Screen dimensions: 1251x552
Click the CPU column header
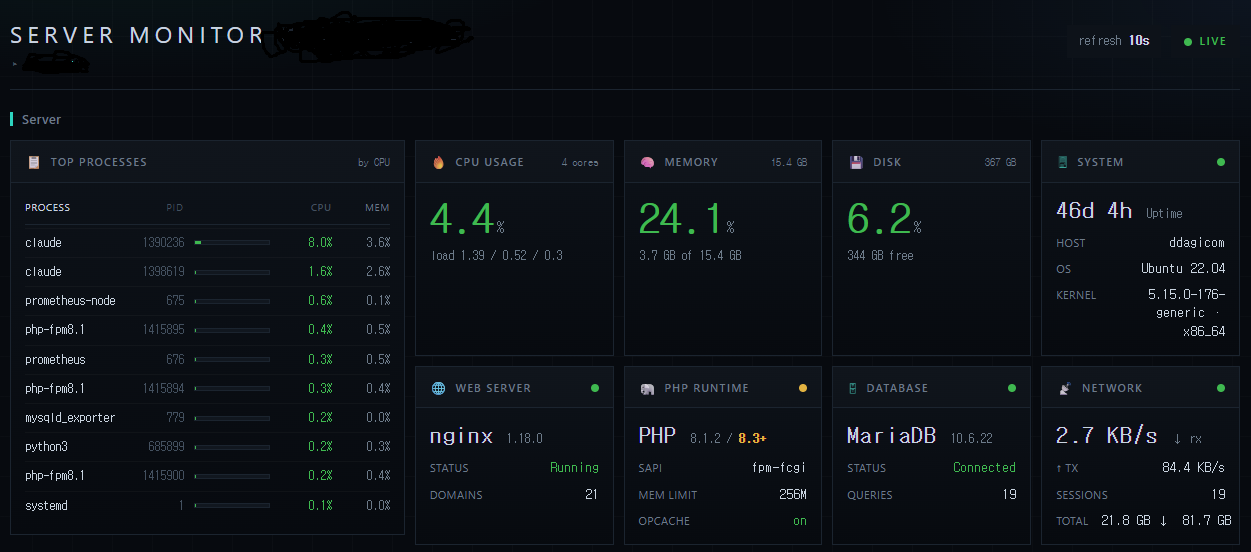(x=321, y=208)
